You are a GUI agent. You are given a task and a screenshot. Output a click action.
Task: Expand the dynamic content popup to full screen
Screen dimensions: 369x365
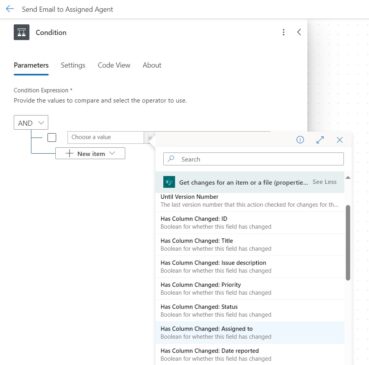click(320, 140)
